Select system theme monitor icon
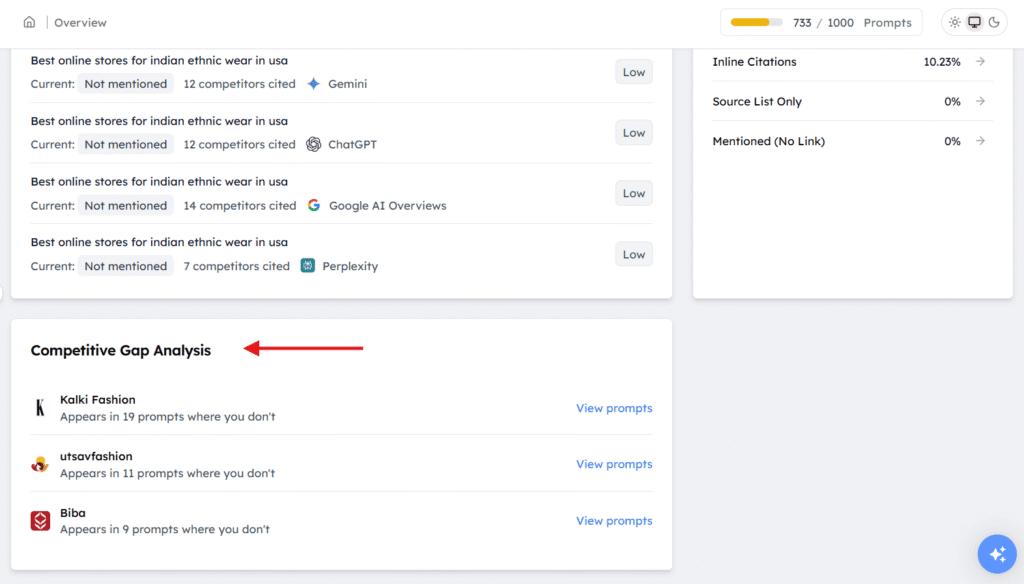1024x584 pixels. [x=974, y=22]
